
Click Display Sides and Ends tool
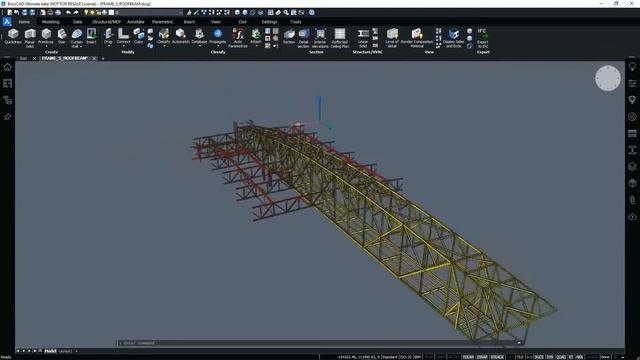point(453,38)
